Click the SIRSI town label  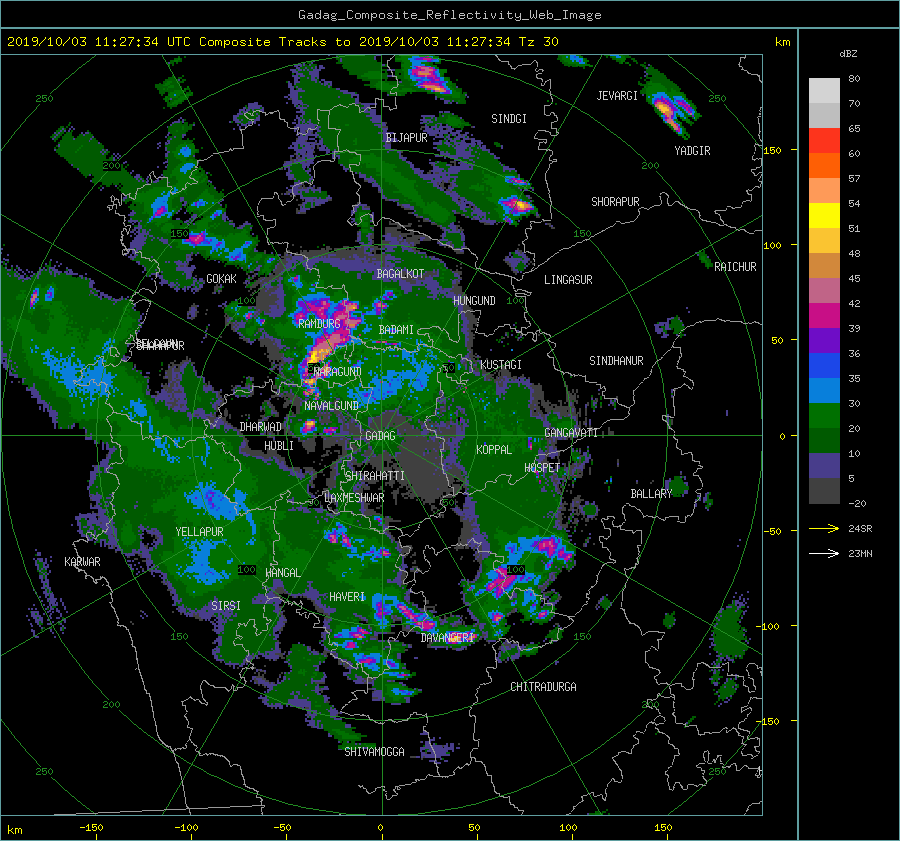pyautogui.click(x=226, y=606)
